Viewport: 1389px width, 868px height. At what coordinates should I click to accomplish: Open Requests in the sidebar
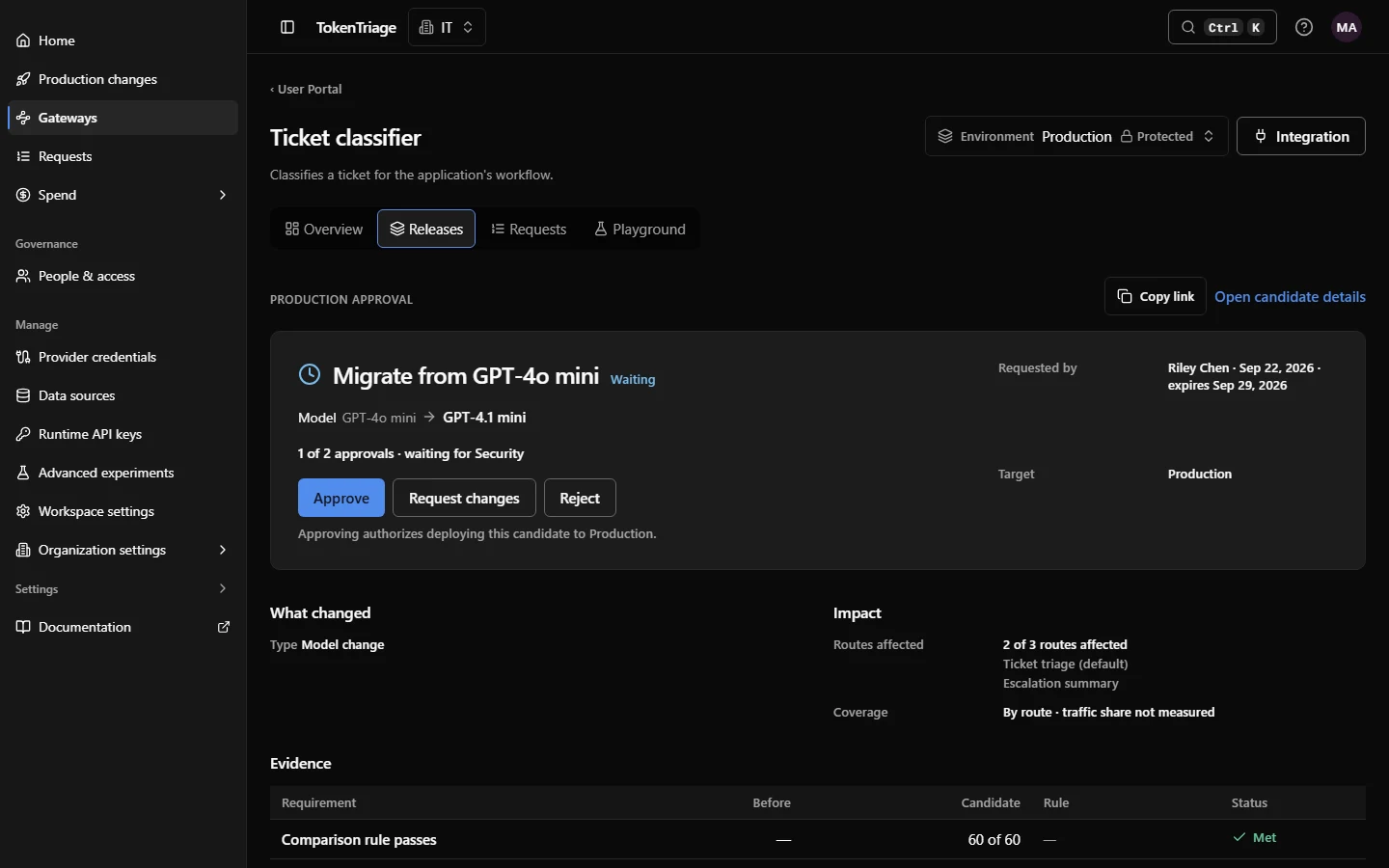pyautogui.click(x=123, y=156)
